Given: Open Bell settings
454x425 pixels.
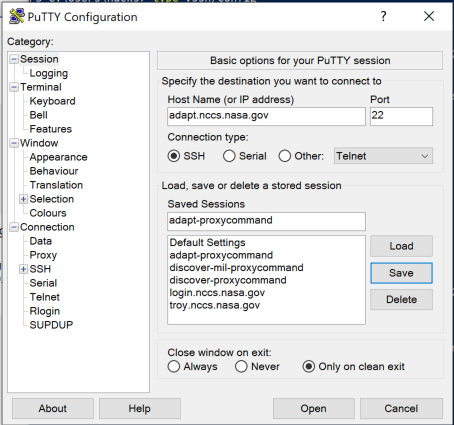Looking at the screenshot, I should (x=38, y=115).
